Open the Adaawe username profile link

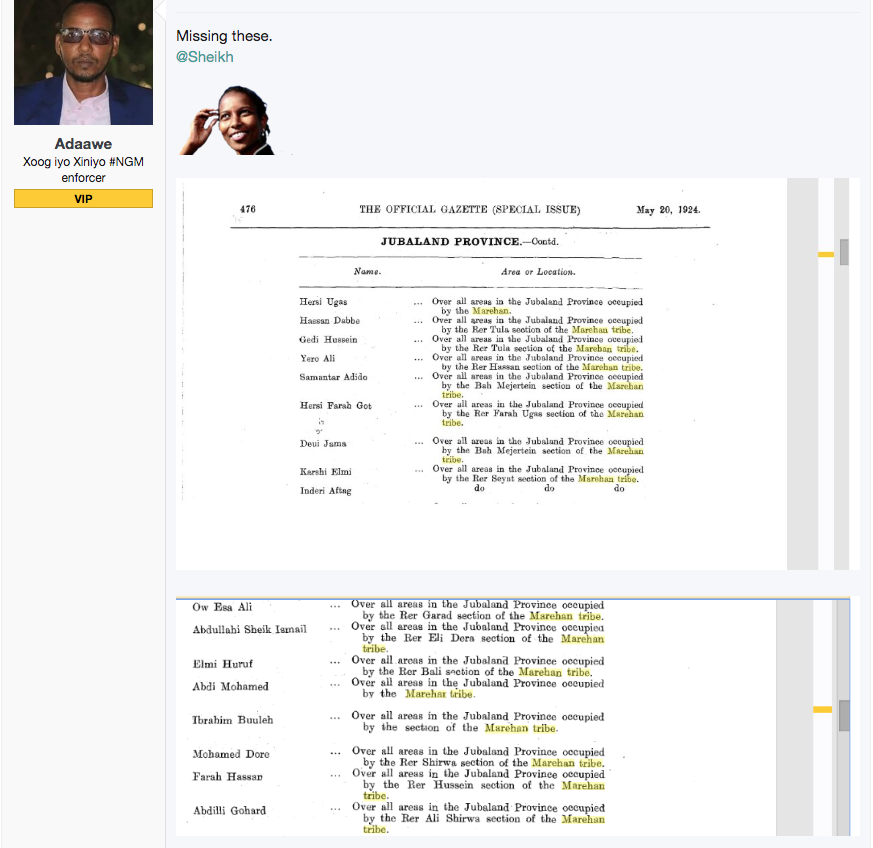pos(83,143)
